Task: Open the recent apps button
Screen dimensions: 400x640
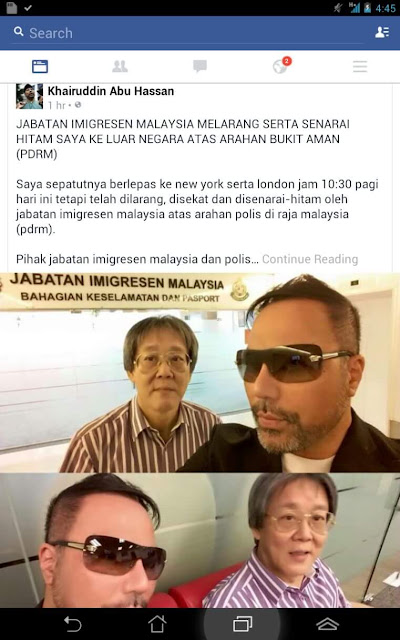Action: click(x=242, y=624)
